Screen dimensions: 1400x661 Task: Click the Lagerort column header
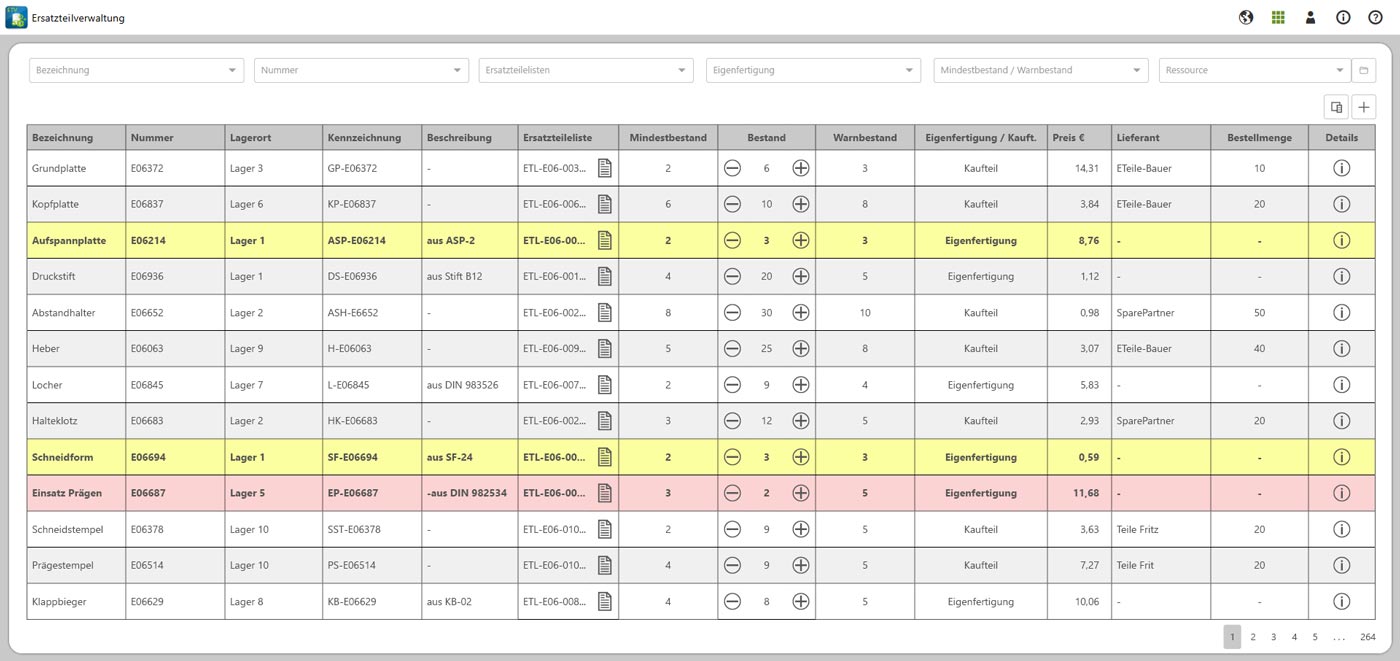tap(250, 138)
